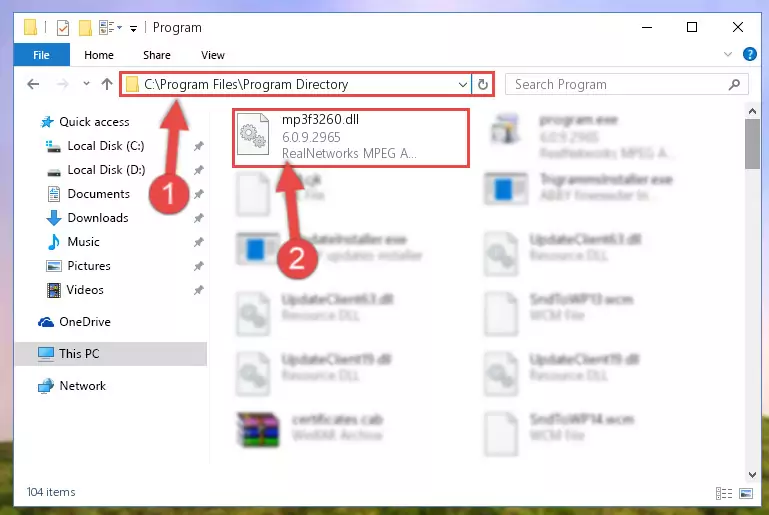Click pin icon next to Pictures
This screenshot has height=515, width=769.
tap(199, 266)
